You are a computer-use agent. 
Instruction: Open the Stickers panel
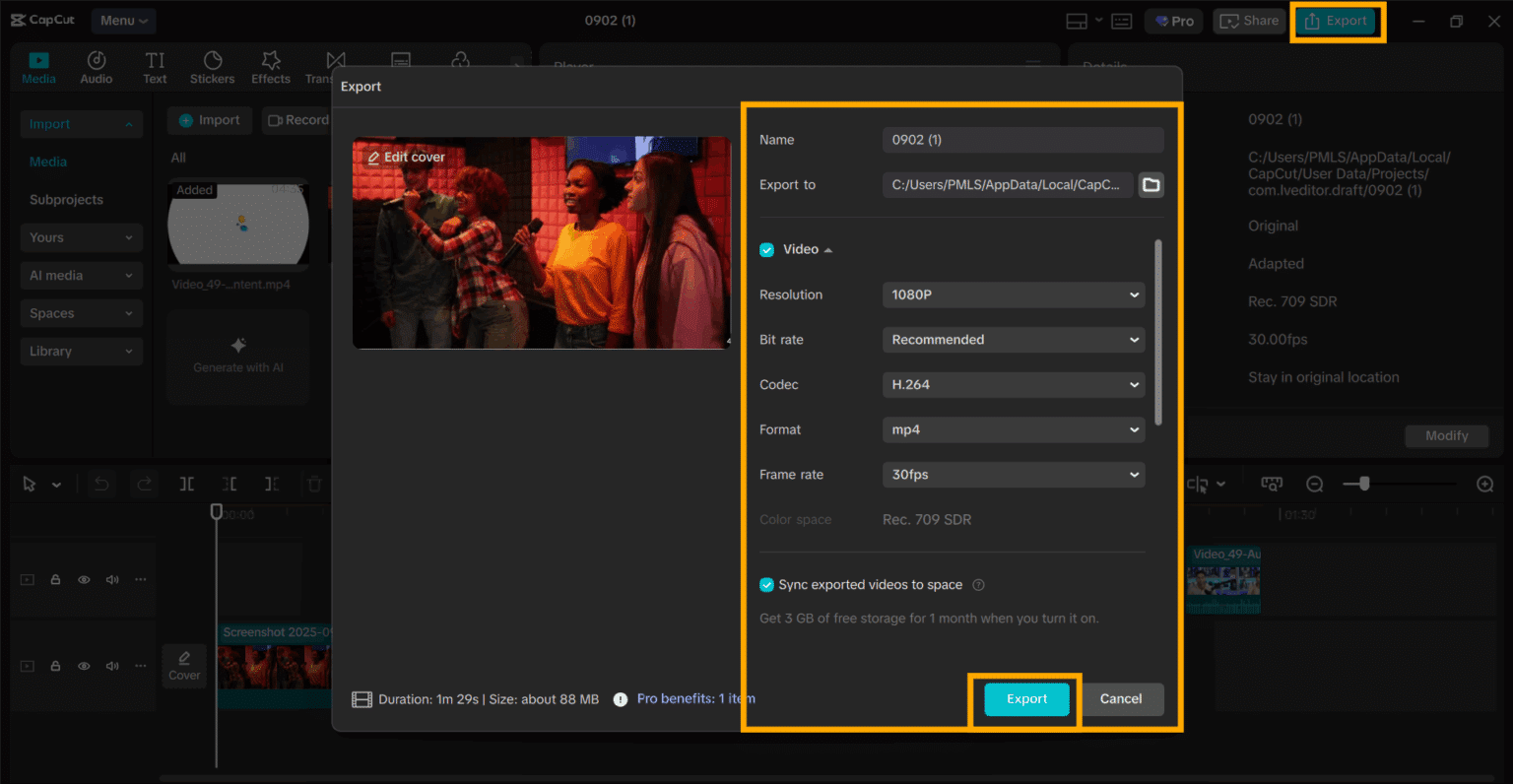[x=212, y=66]
